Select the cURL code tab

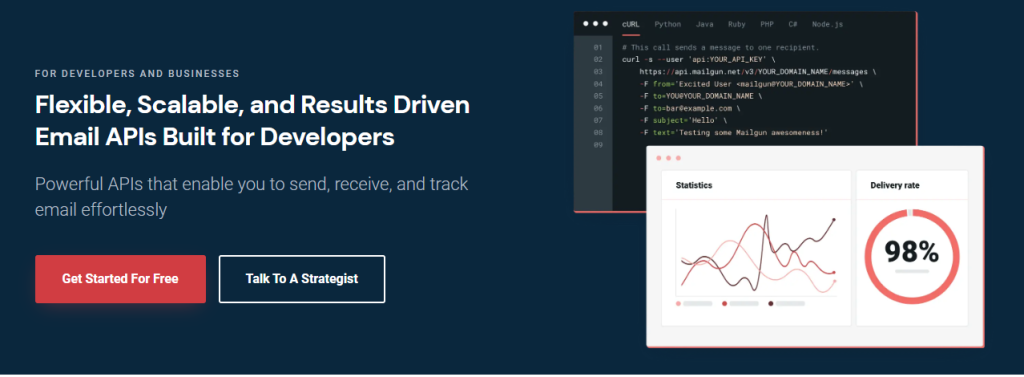click(630, 24)
